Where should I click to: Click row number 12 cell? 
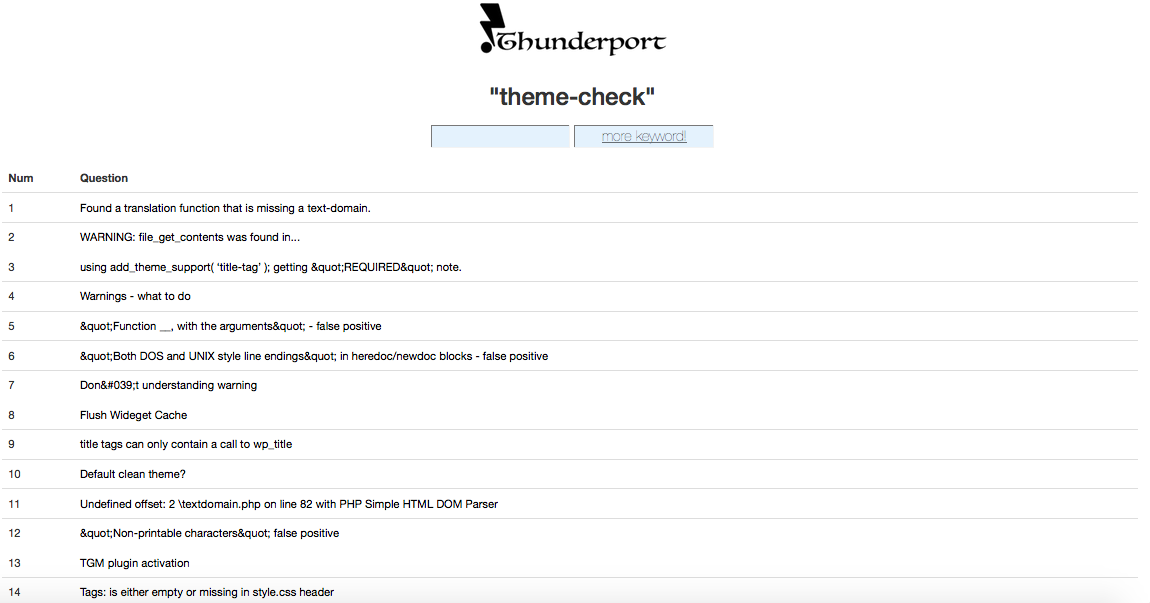[x=14, y=533]
